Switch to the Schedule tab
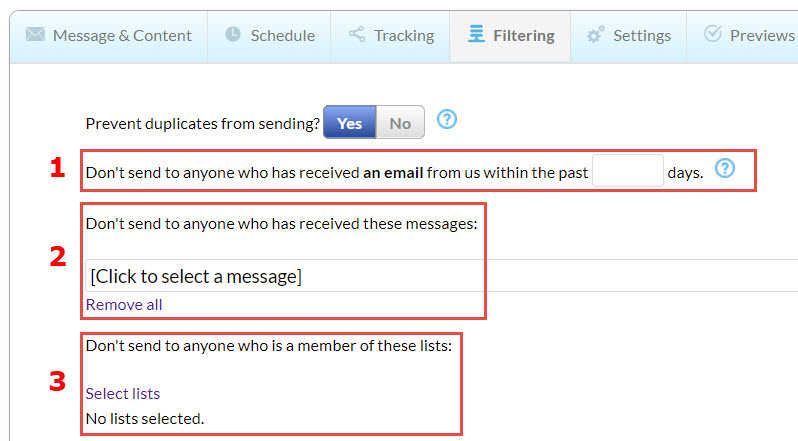 click(x=282, y=36)
